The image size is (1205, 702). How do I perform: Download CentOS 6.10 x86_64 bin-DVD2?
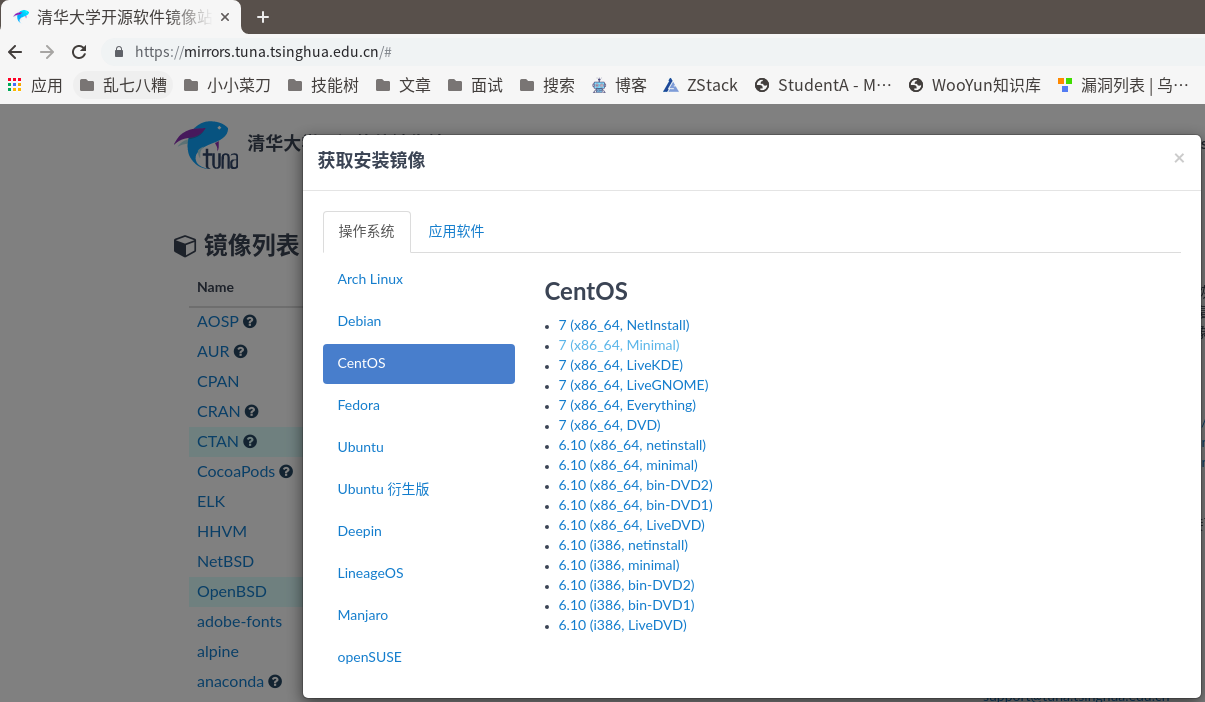tap(636, 485)
